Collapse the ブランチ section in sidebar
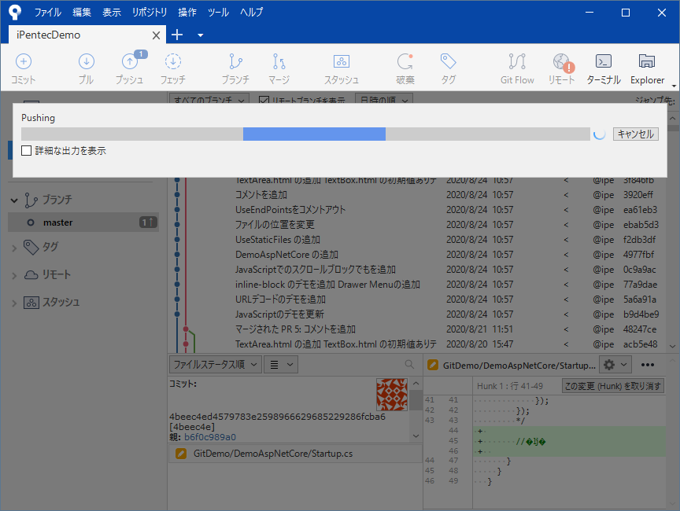This screenshot has height=511, width=680. coord(14,200)
